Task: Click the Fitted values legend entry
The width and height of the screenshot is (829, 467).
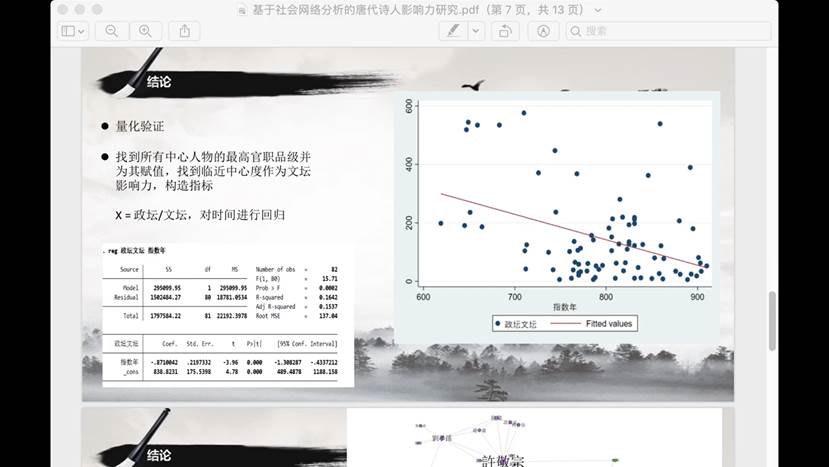Action: (598, 324)
